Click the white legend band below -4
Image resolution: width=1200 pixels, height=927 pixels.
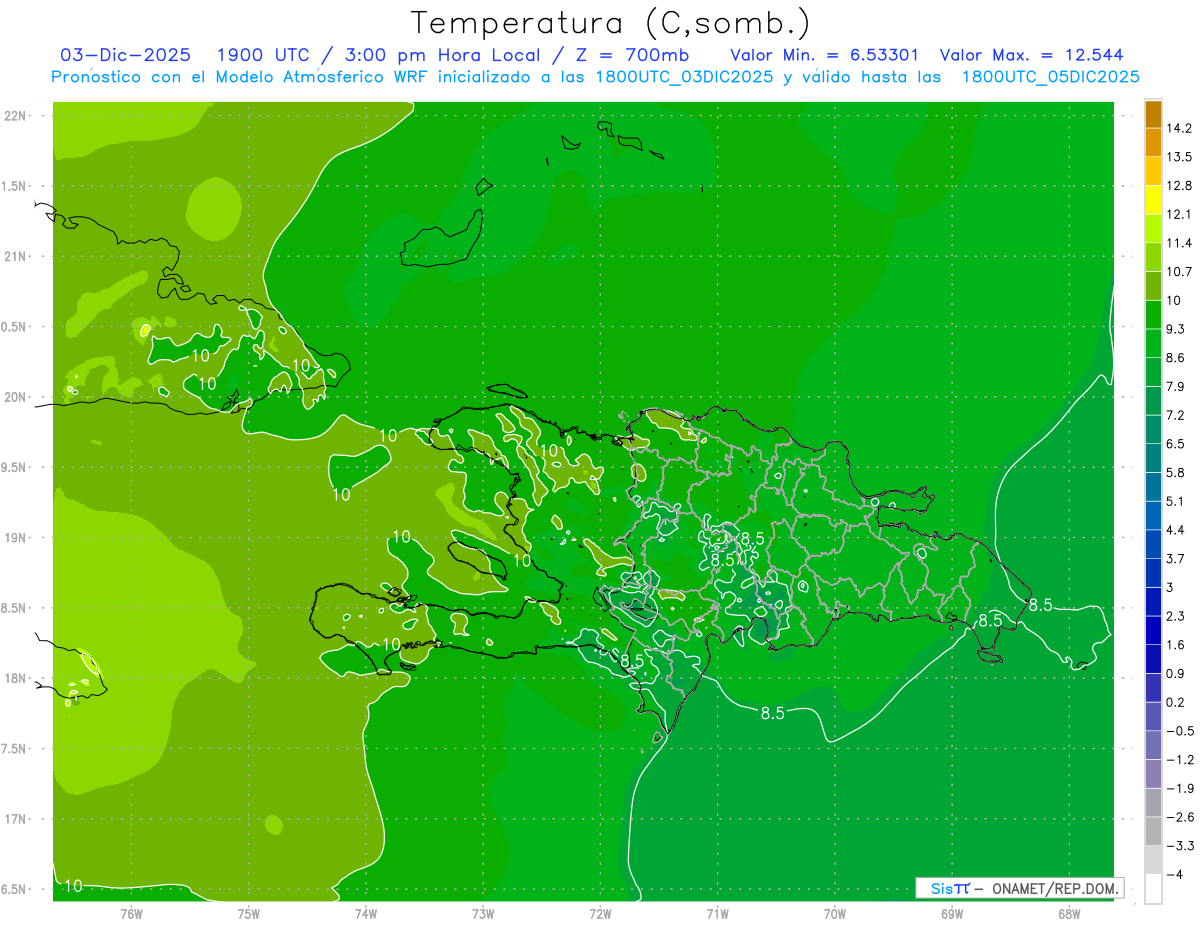pyautogui.click(x=1153, y=889)
